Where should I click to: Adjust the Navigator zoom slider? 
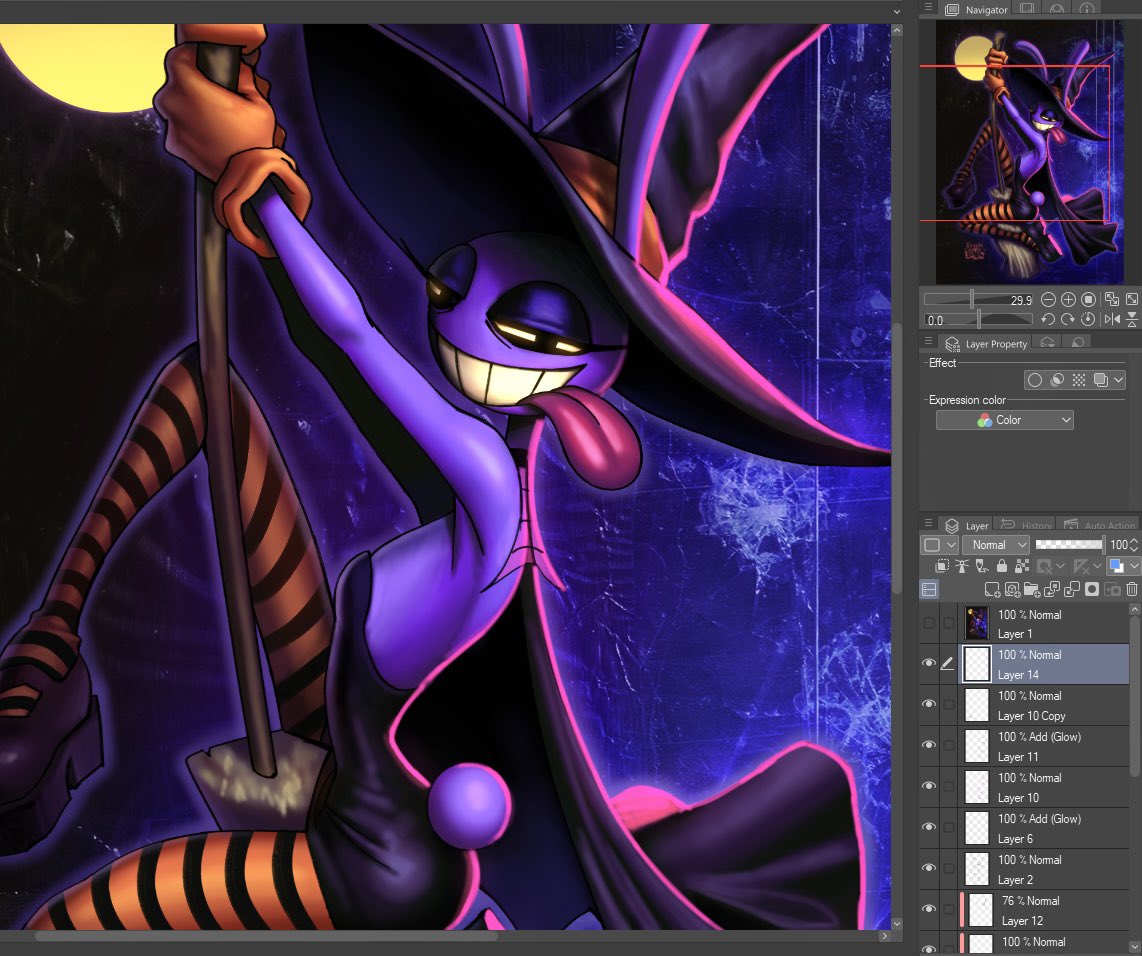click(x=970, y=298)
